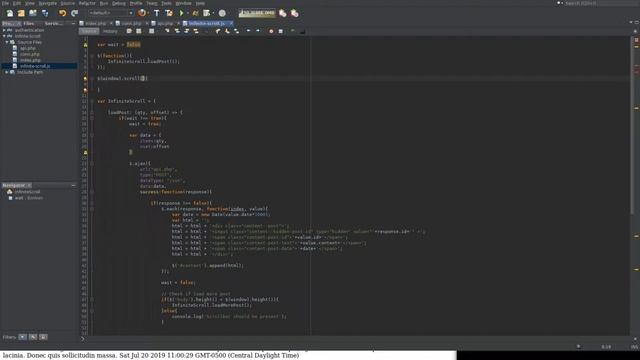Select InfiniteScroll in Navigator
Image resolution: width=640 pixels, height=360 pixels.
[24, 192]
